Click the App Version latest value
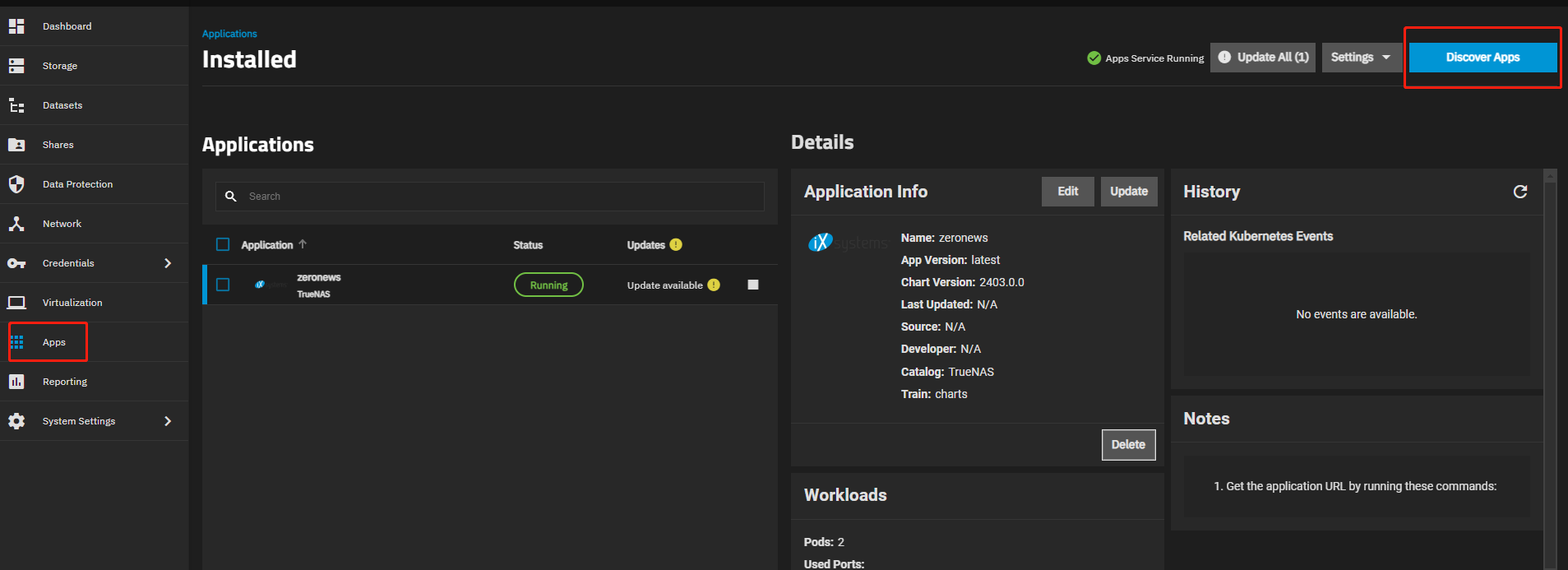1568x570 pixels. 986,260
